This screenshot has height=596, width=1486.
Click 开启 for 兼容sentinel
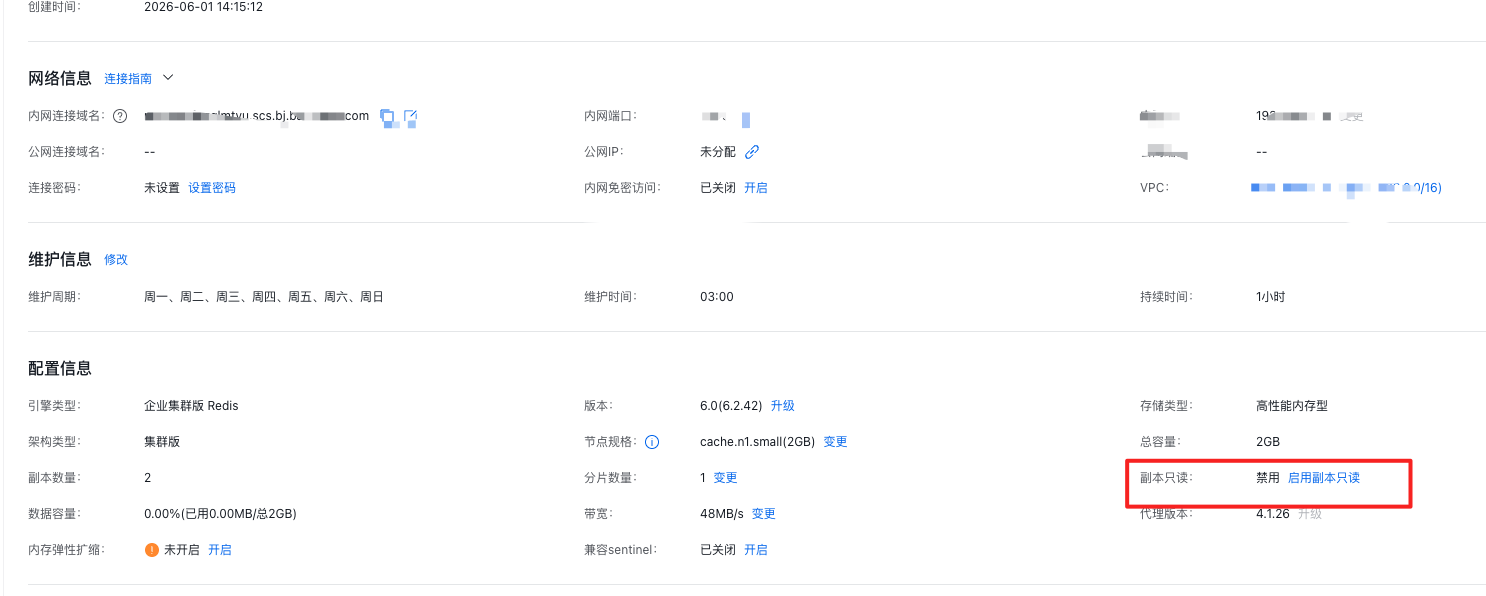coord(756,550)
